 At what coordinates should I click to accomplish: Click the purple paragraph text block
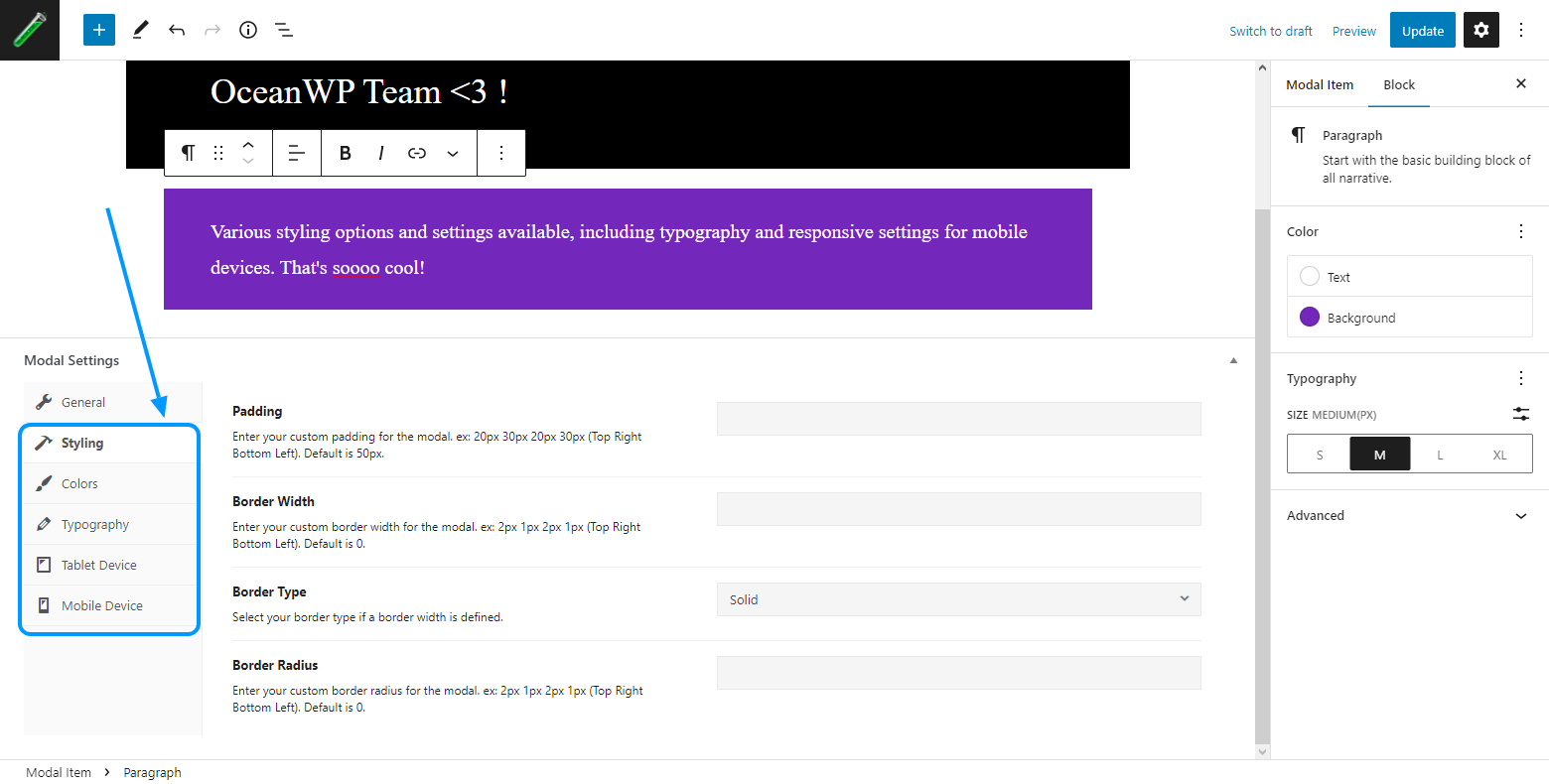click(x=628, y=249)
